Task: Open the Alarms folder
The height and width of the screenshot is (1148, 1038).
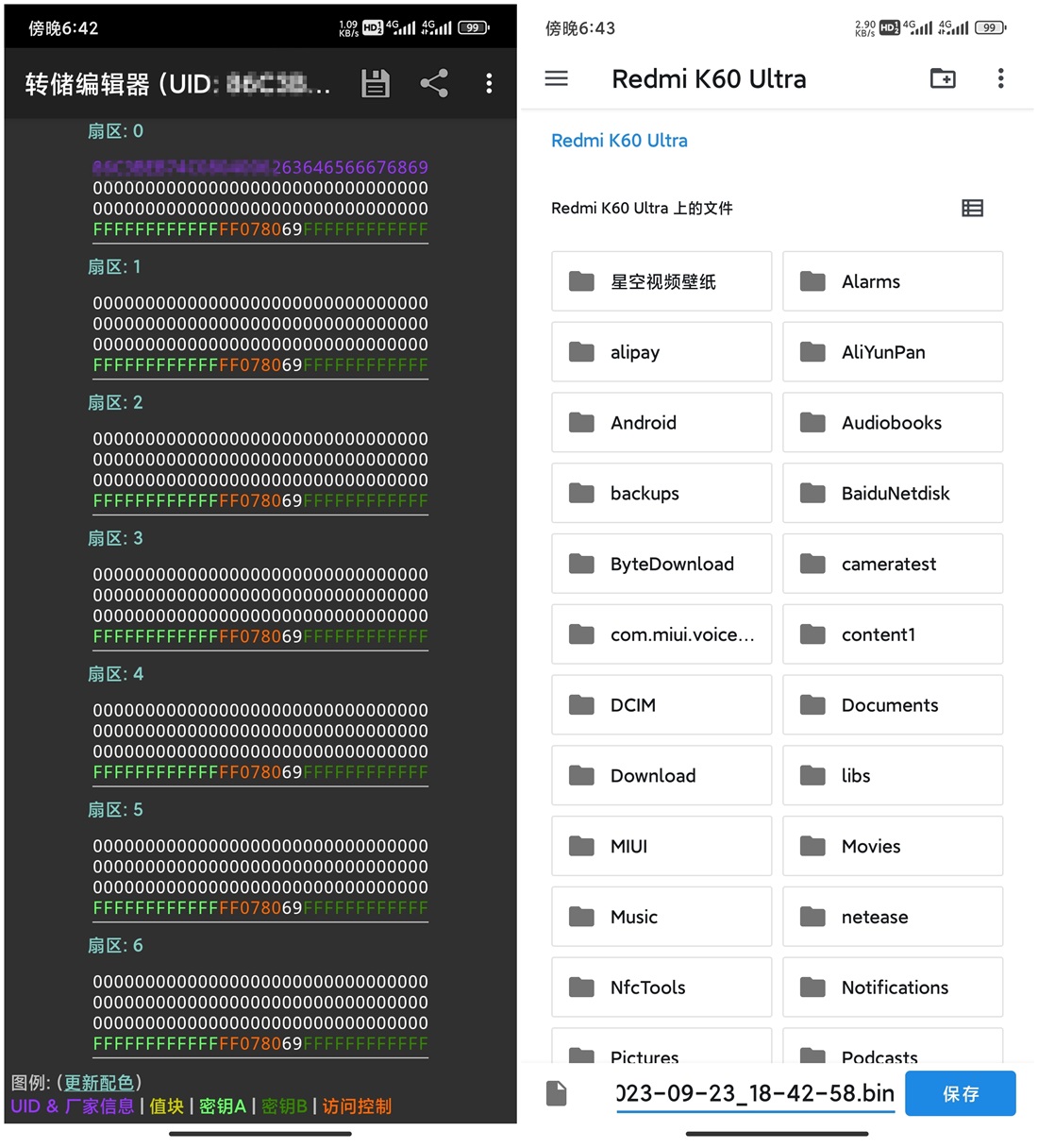Action: tap(893, 281)
